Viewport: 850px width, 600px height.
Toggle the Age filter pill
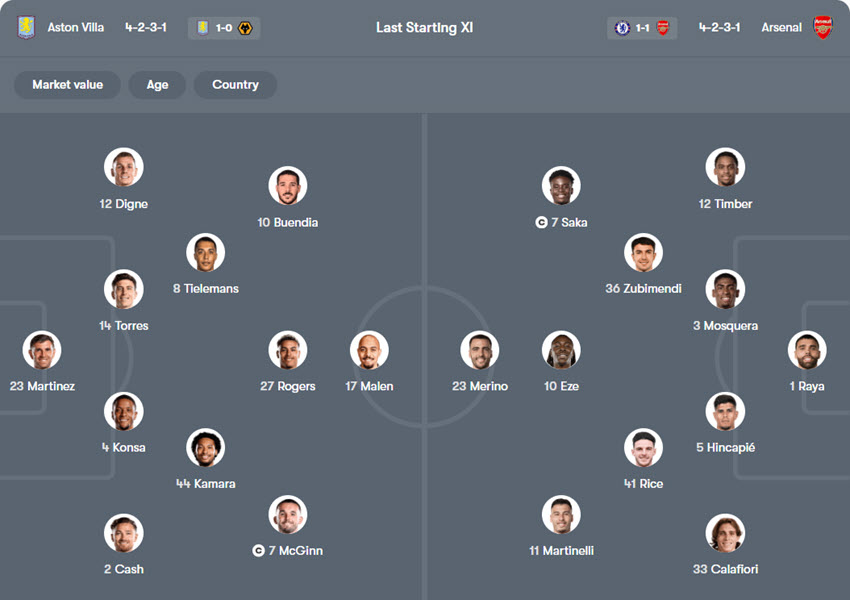pyautogui.click(x=158, y=85)
